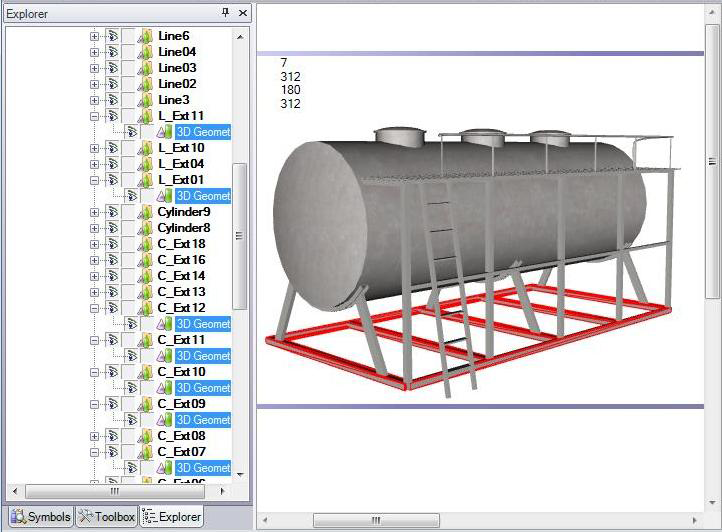
Task: Click the 3D Geometry icon under C_Ext12
Action: (165, 324)
